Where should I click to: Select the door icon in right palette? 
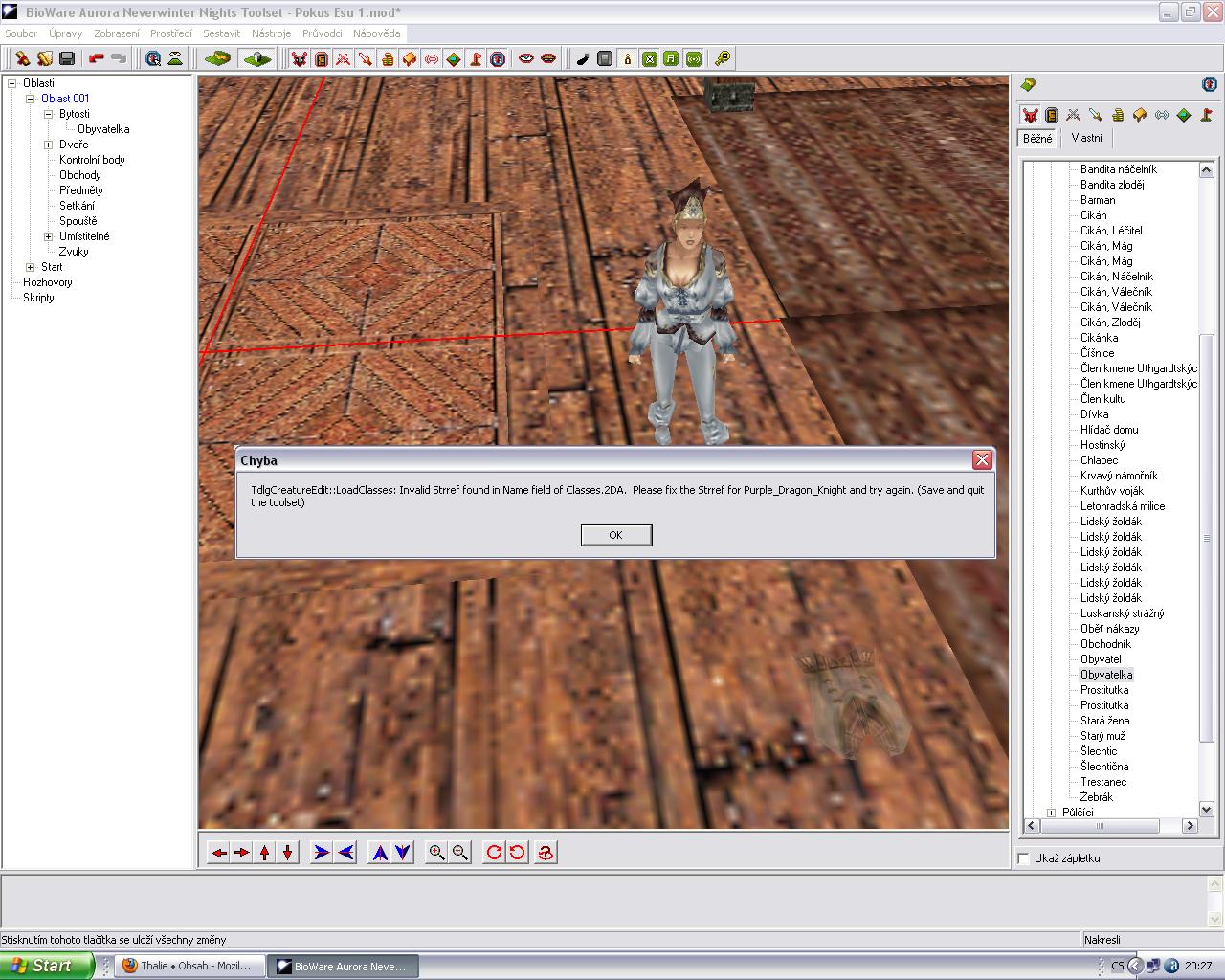pyautogui.click(x=1052, y=115)
